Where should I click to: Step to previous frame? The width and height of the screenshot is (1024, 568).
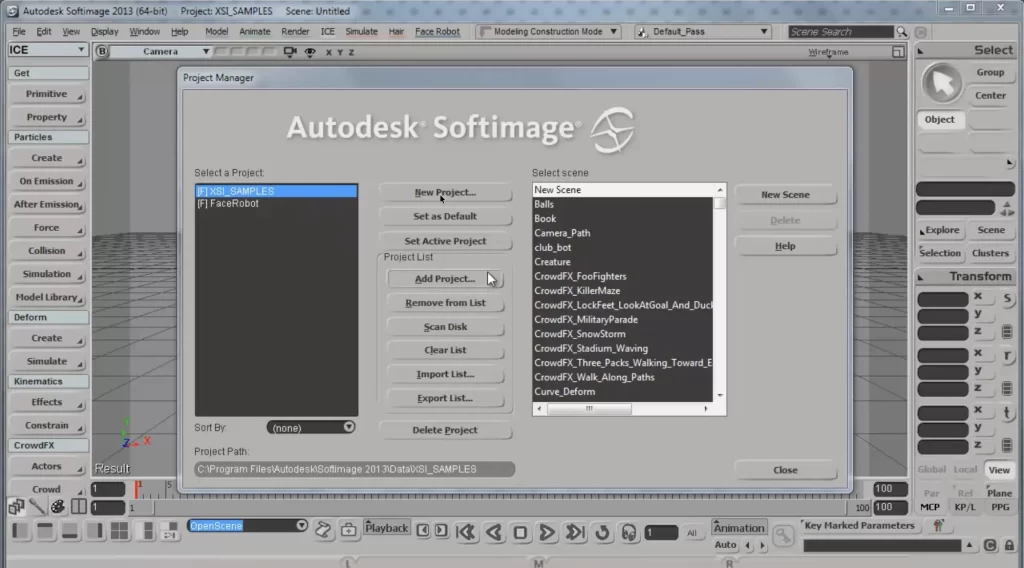[423, 529]
